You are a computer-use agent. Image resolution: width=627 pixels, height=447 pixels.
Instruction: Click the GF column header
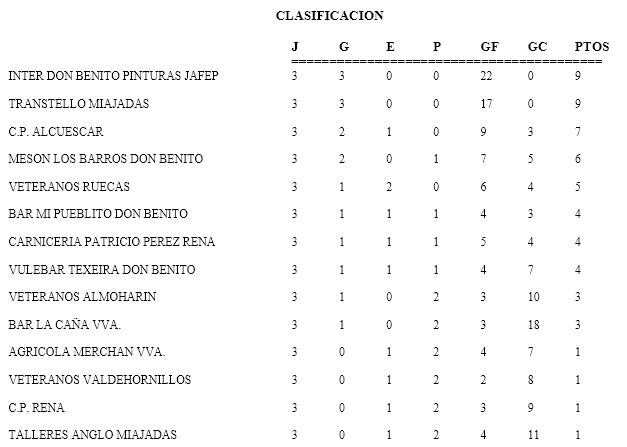click(x=490, y=47)
